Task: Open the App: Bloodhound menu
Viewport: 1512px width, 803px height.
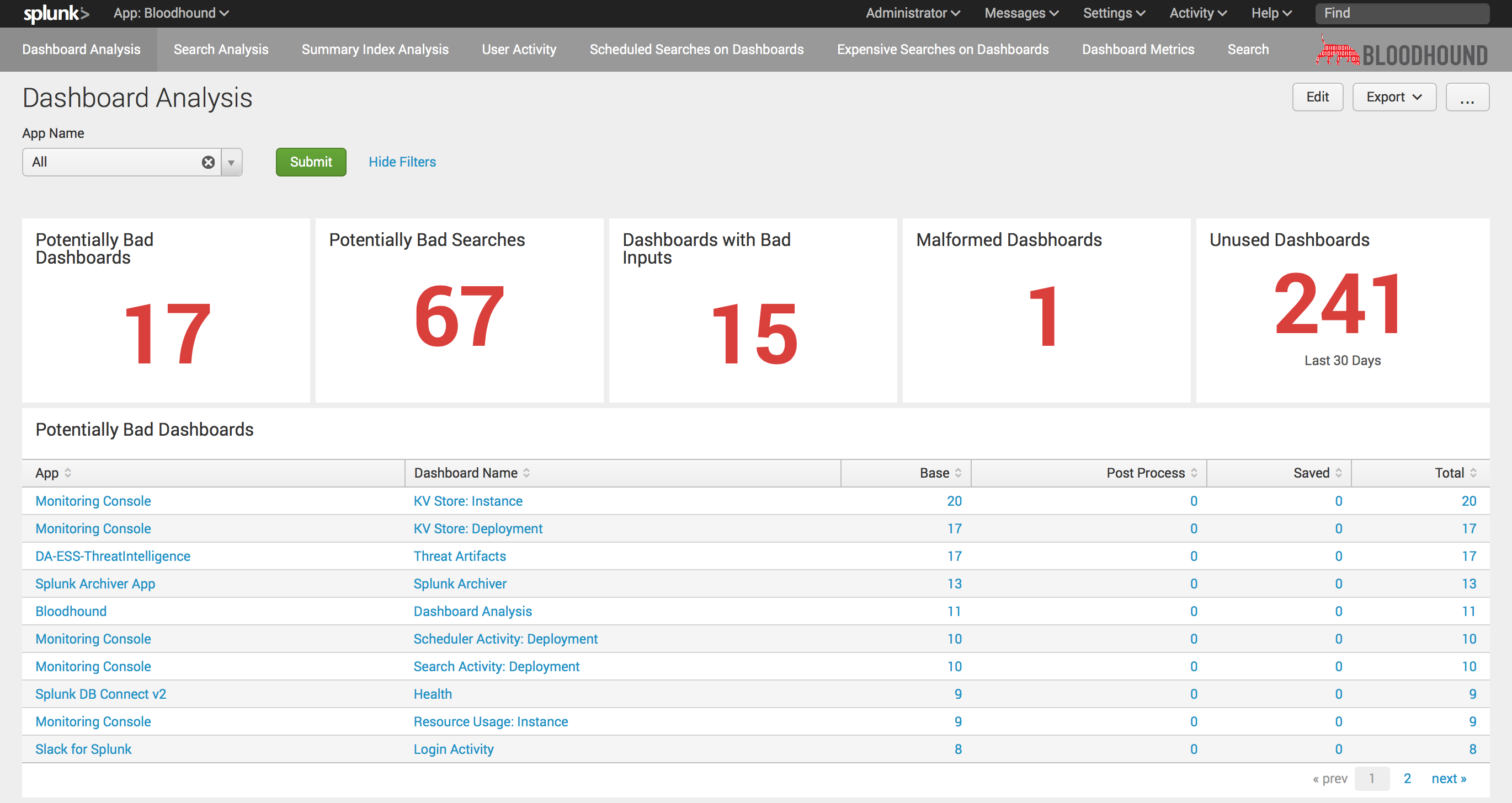Action: click(x=171, y=13)
